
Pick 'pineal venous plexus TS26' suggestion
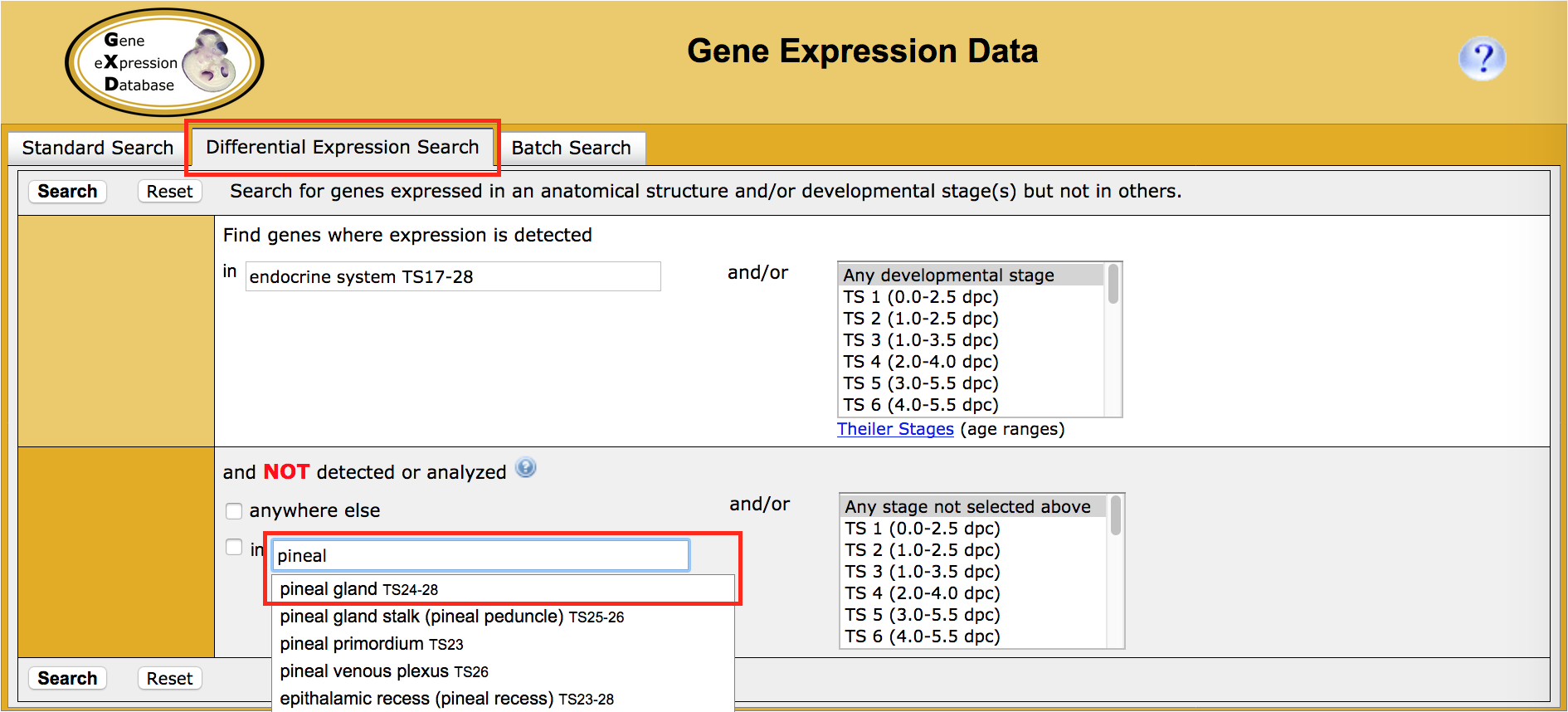click(x=503, y=671)
